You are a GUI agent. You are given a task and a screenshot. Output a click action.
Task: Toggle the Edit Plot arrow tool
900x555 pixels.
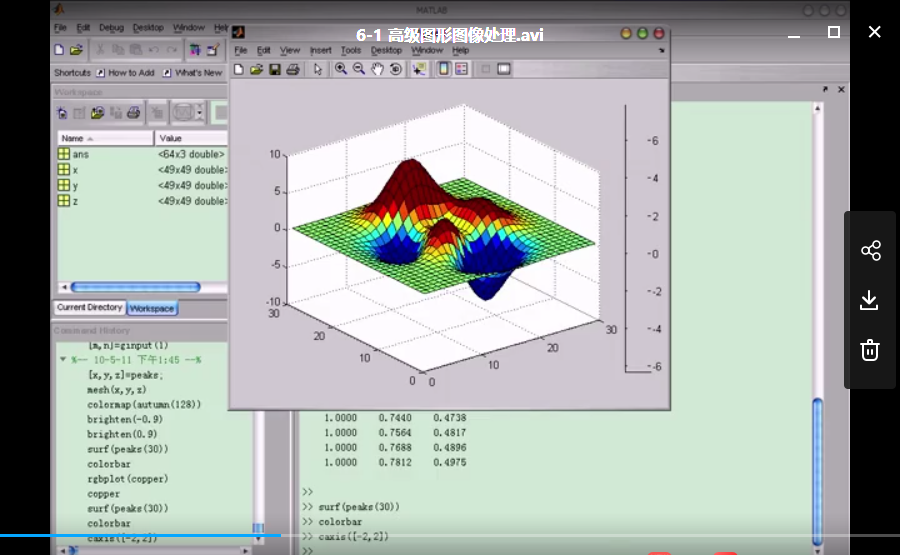317,69
